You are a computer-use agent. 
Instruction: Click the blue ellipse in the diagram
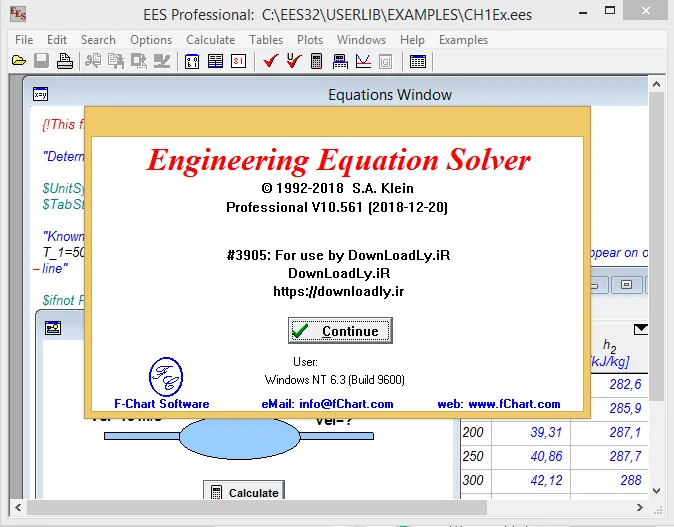coord(239,438)
